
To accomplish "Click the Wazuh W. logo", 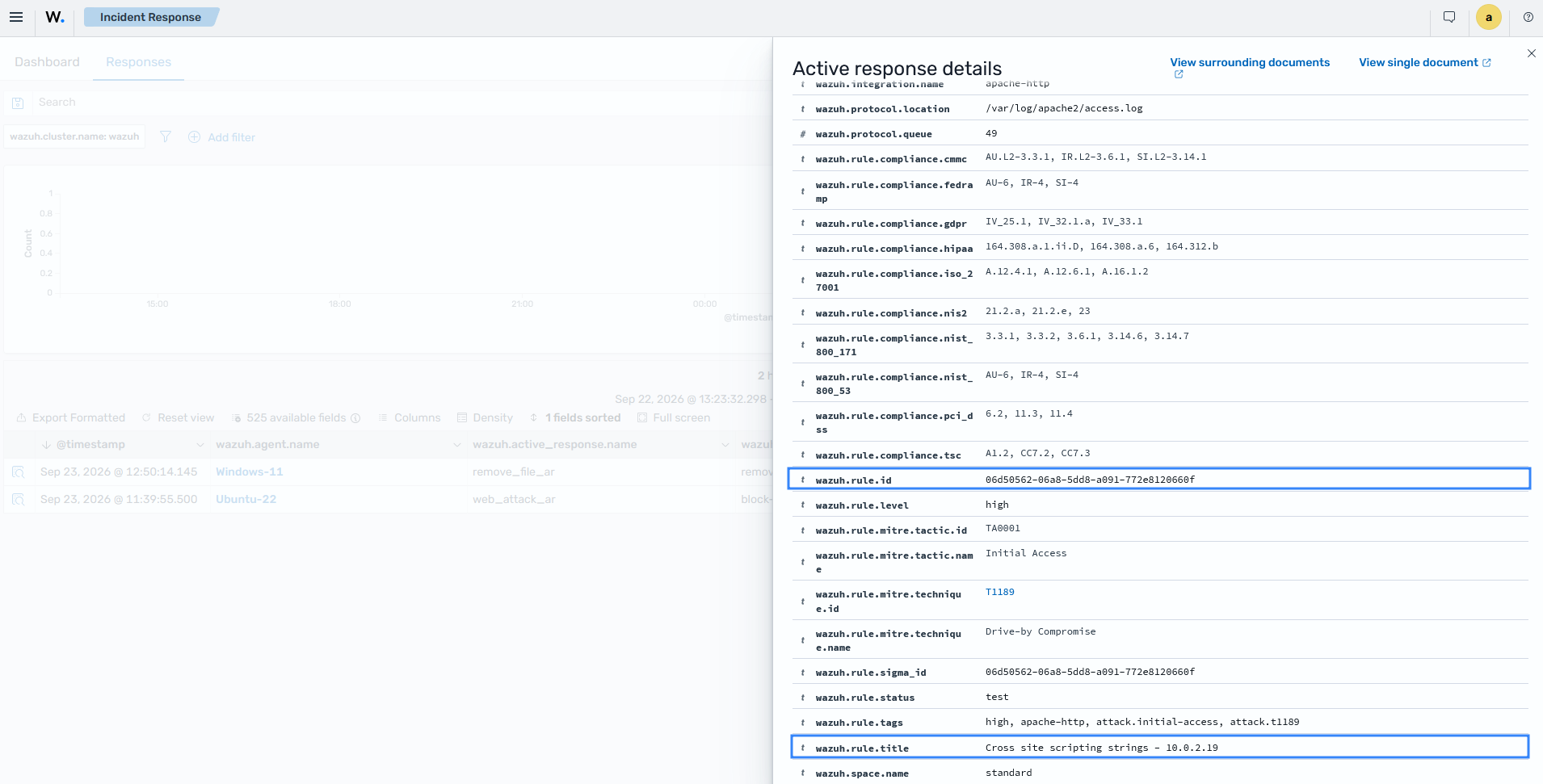I will 55,17.
